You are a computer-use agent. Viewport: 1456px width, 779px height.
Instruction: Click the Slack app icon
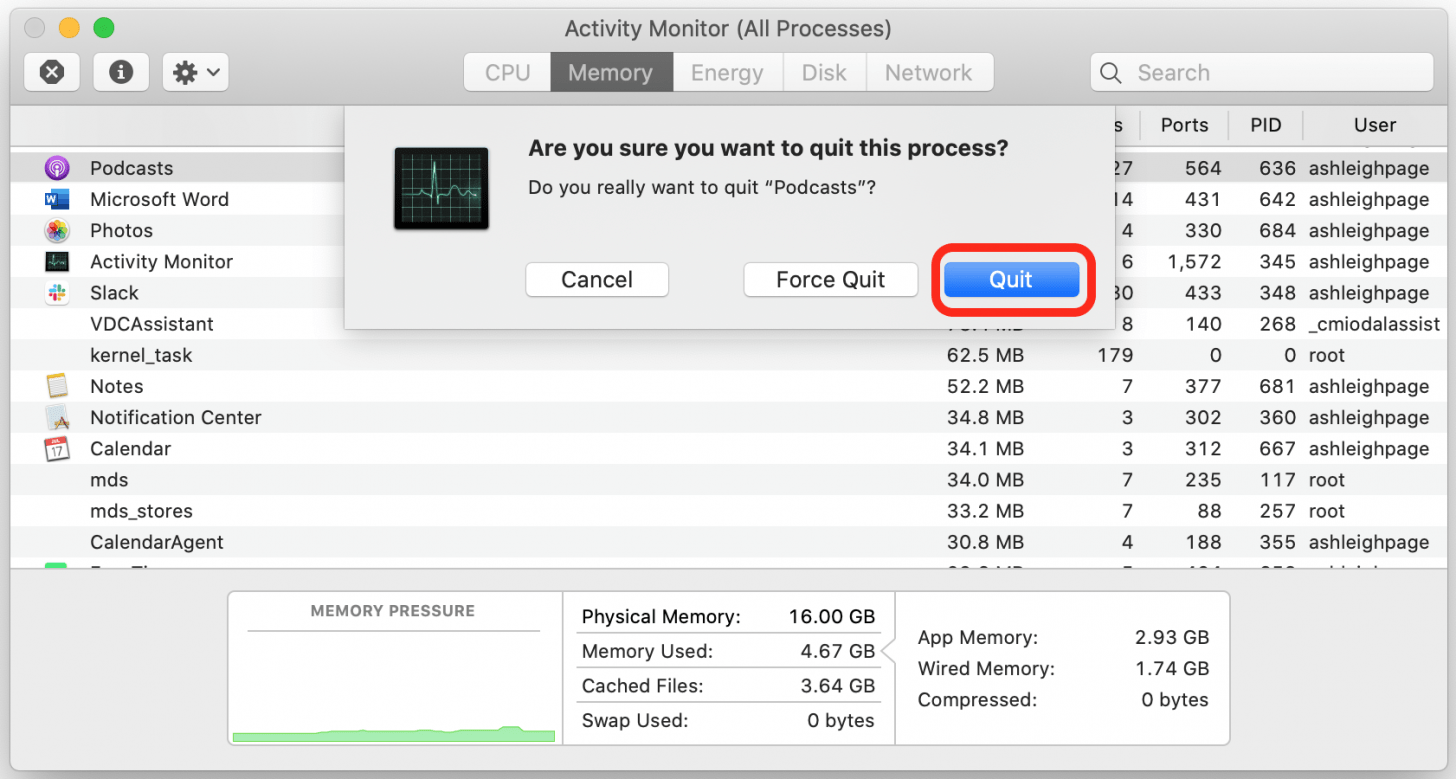(57, 293)
